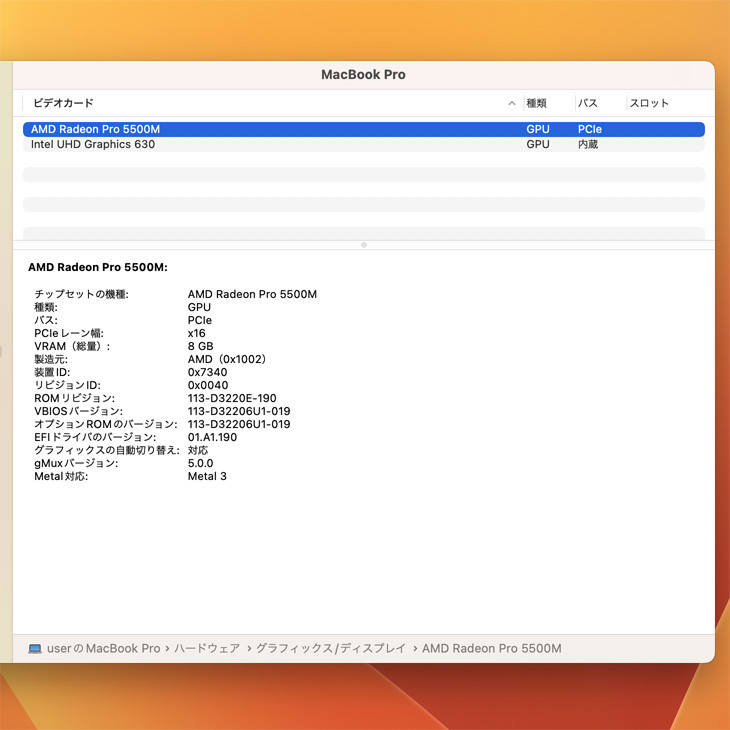Click the PCIe lane width value x16
The height and width of the screenshot is (730, 730).
(x=196, y=333)
